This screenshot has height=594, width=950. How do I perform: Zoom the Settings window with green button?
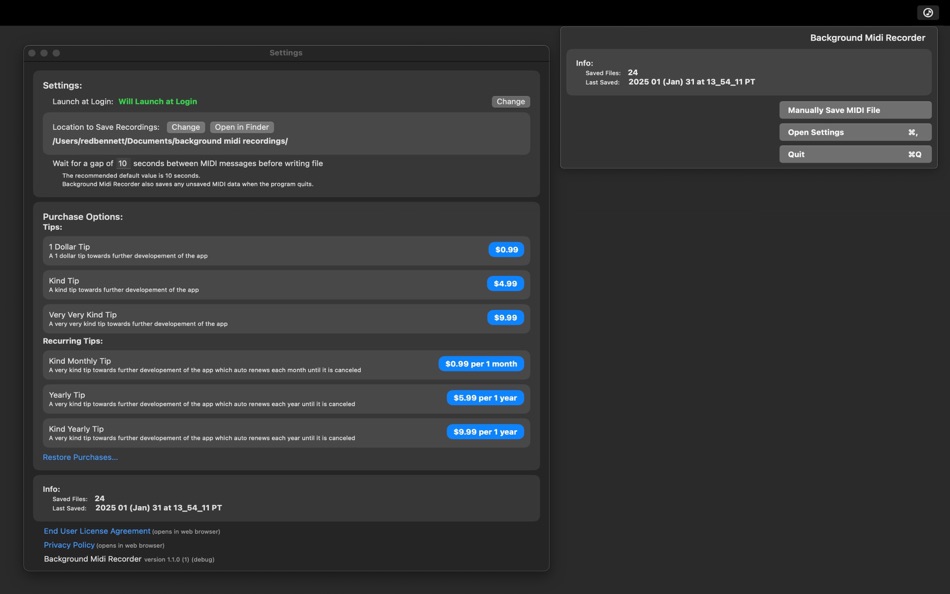(x=56, y=53)
